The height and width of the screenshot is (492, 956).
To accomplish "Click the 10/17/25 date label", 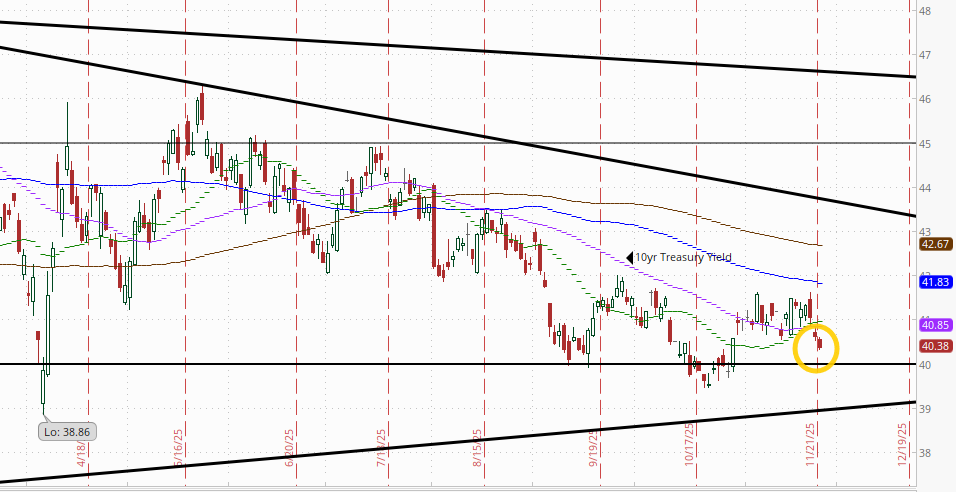I will click(691, 443).
